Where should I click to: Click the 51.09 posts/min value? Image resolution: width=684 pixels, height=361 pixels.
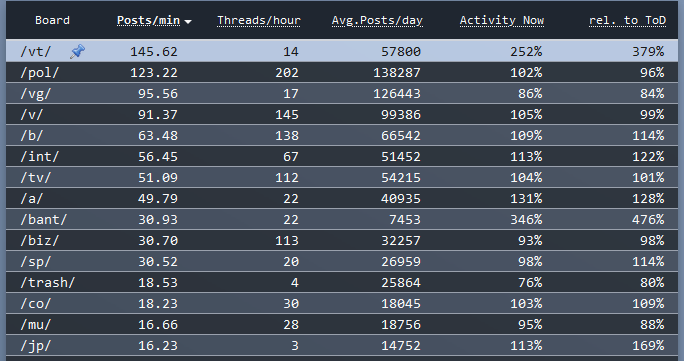[158, 177]
